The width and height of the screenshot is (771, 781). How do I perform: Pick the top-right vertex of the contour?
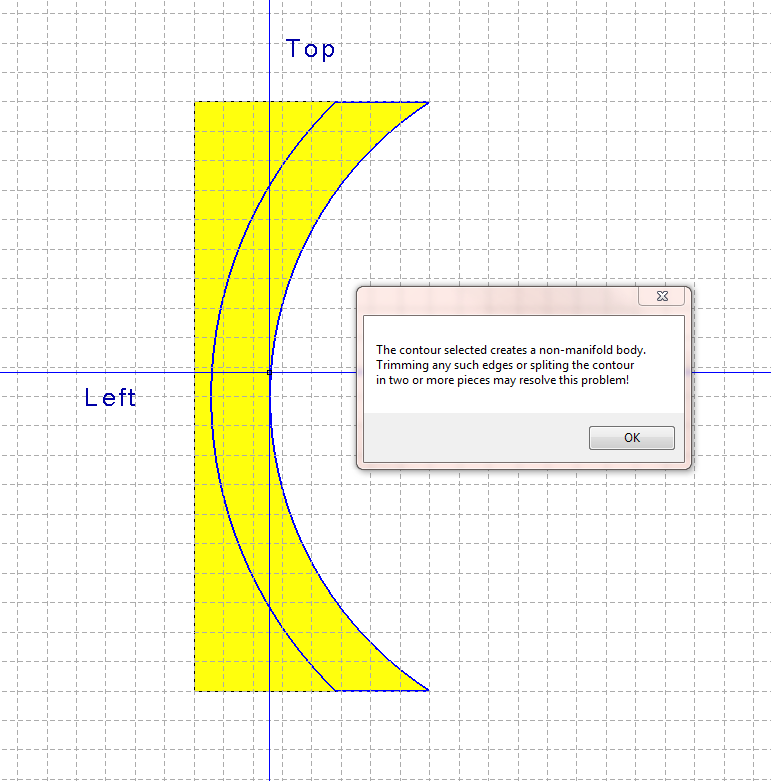(x=428, y=102)
